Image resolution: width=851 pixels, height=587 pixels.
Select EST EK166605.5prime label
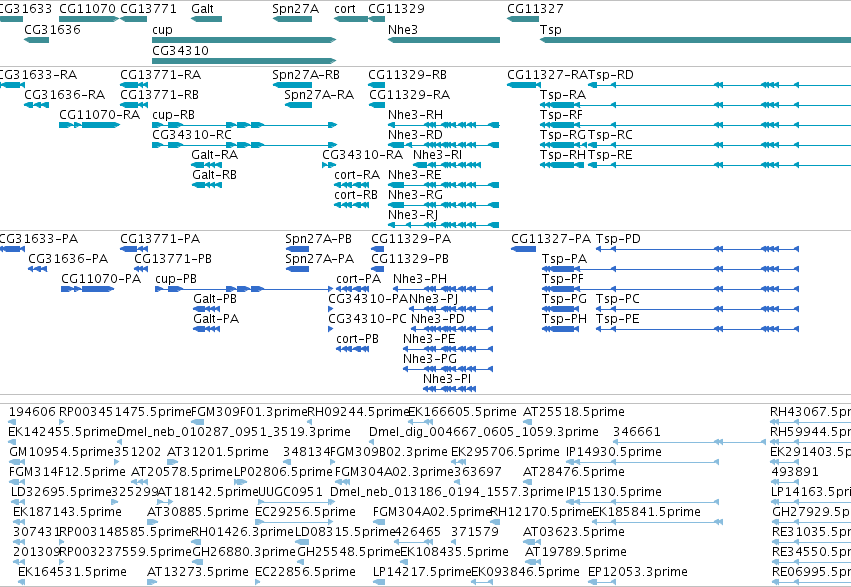(x=462, y=412)
